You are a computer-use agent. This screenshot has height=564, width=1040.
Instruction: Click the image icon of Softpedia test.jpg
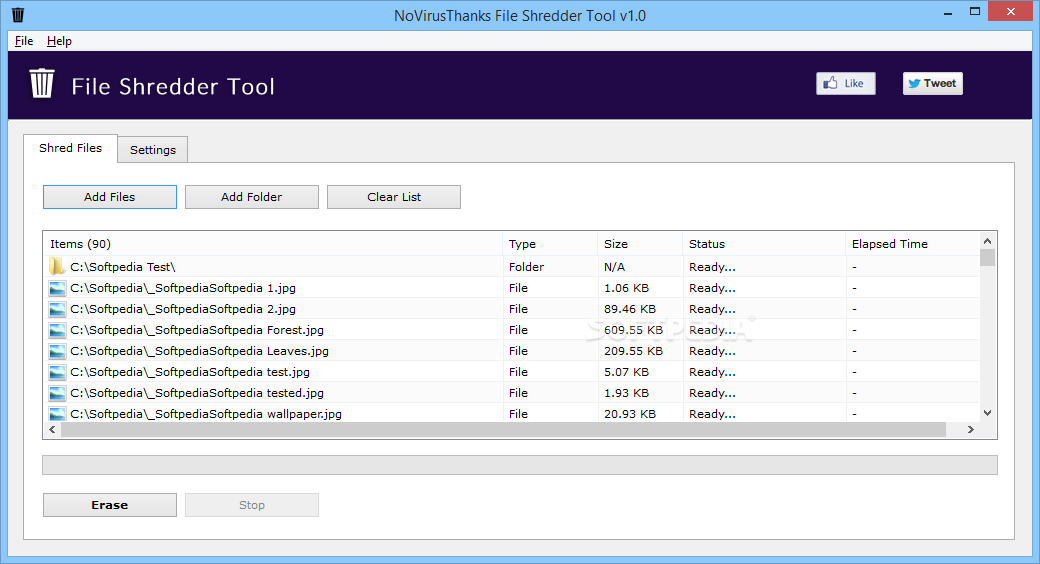(57, 372)
